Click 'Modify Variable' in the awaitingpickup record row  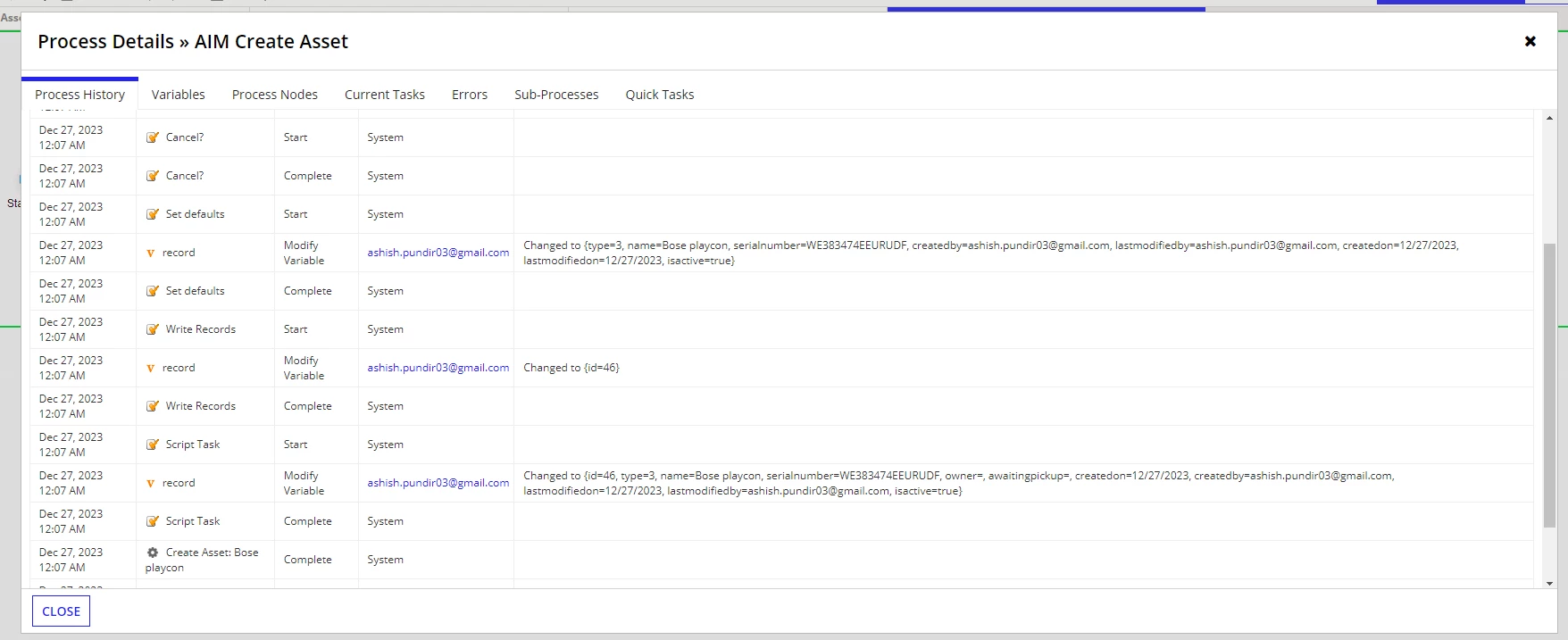tap(304, 483)
